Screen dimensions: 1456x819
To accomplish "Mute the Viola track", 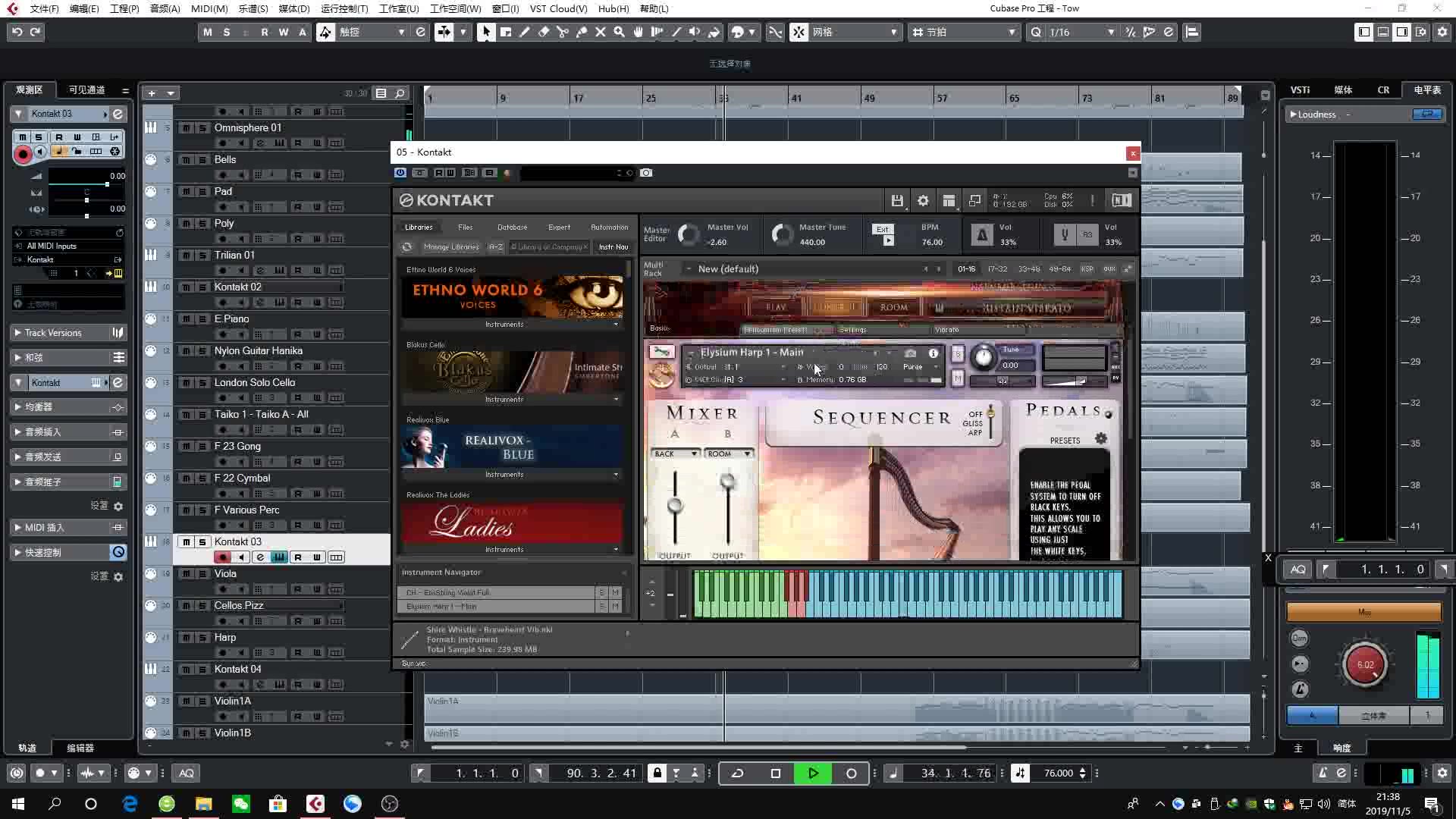I will pyautogui.click(x=186, y=574).
